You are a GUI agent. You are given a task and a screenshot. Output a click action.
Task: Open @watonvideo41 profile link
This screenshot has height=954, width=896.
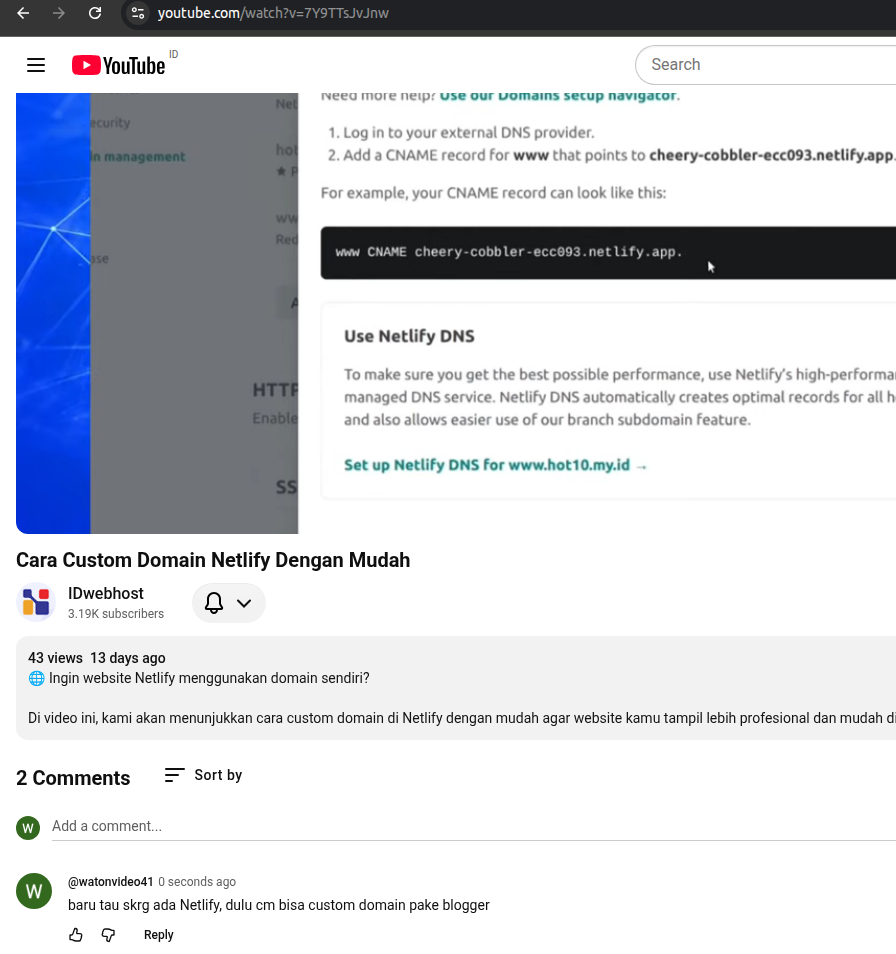click(x=111, y=882)
